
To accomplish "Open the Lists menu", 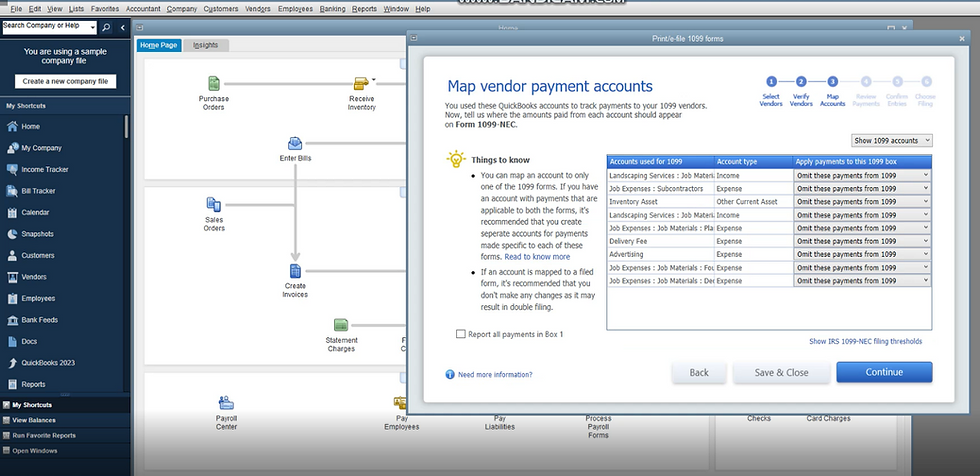I will click(76, 9).
